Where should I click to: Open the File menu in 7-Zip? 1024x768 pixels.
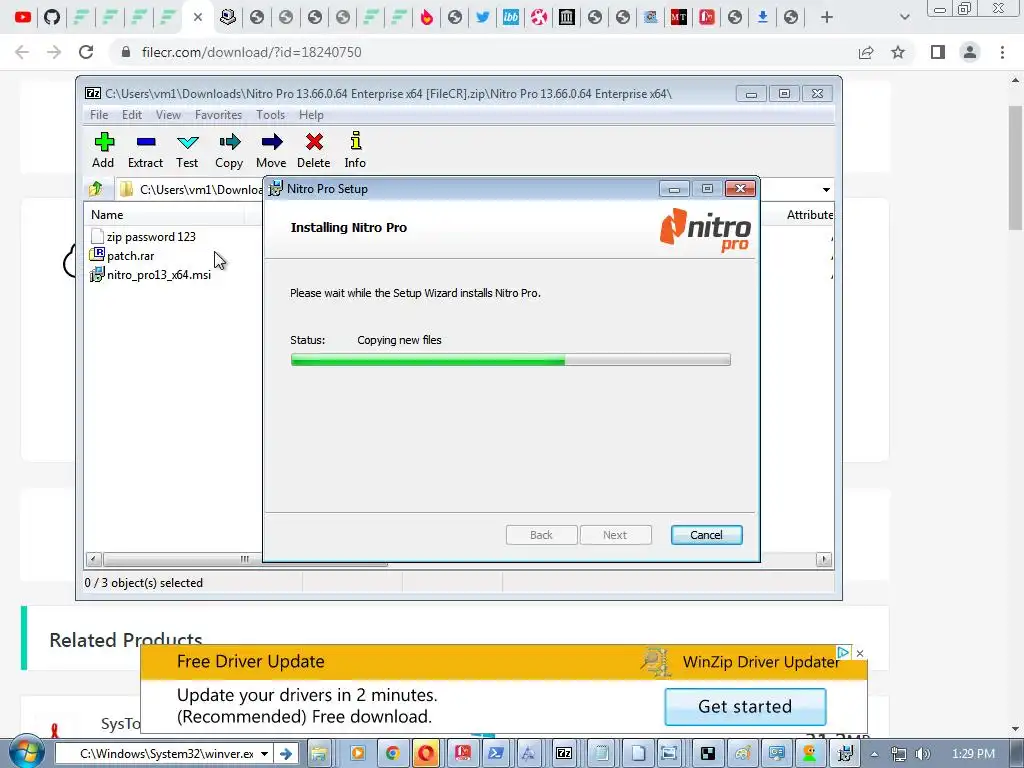pos(99,115)
